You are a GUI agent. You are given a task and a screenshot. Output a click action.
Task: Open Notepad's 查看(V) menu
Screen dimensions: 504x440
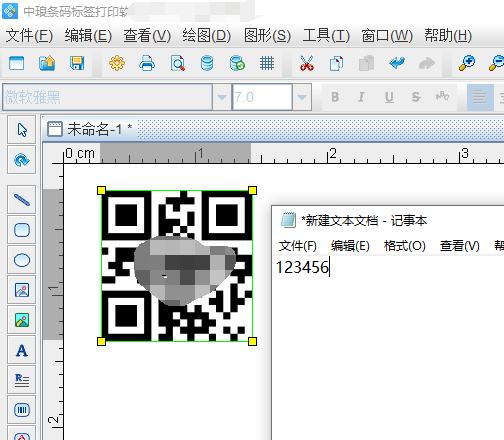point(460,246)
